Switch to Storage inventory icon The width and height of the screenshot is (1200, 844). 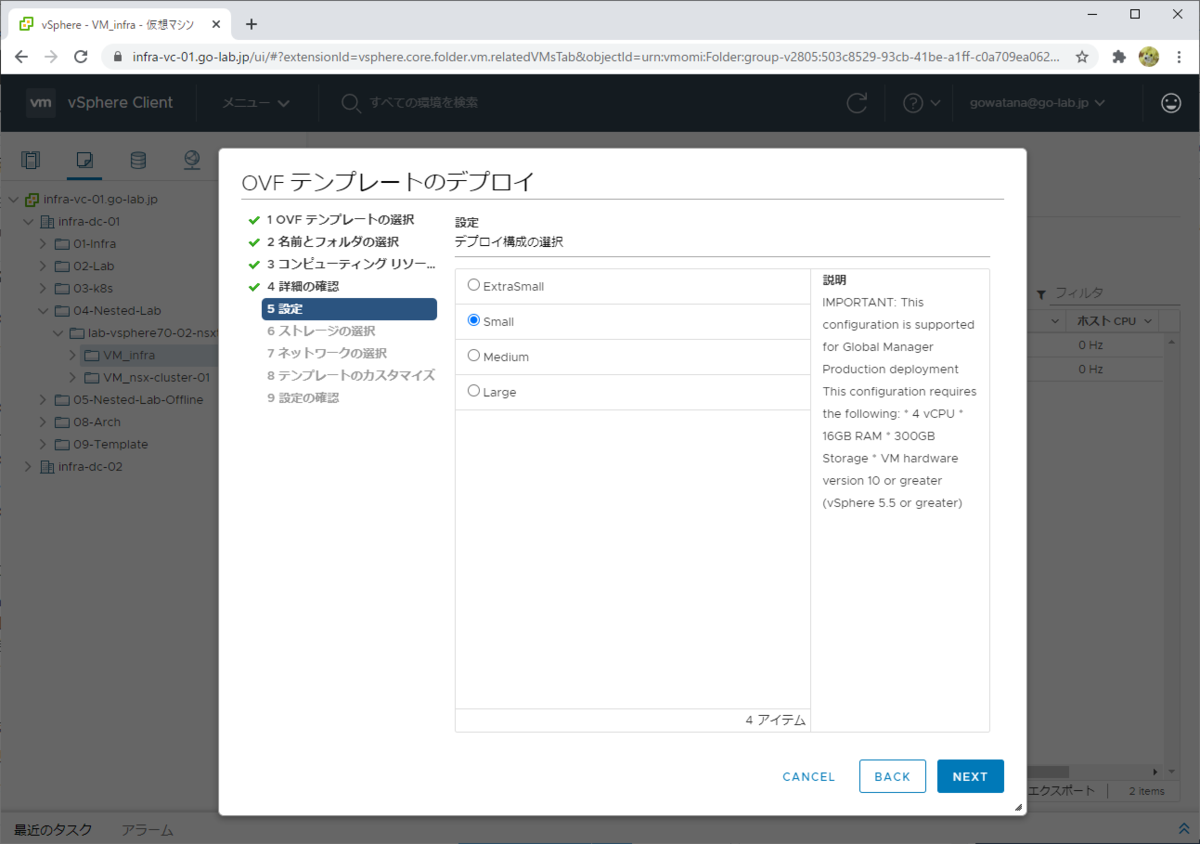pyautogui.click(x=138, y=159)
